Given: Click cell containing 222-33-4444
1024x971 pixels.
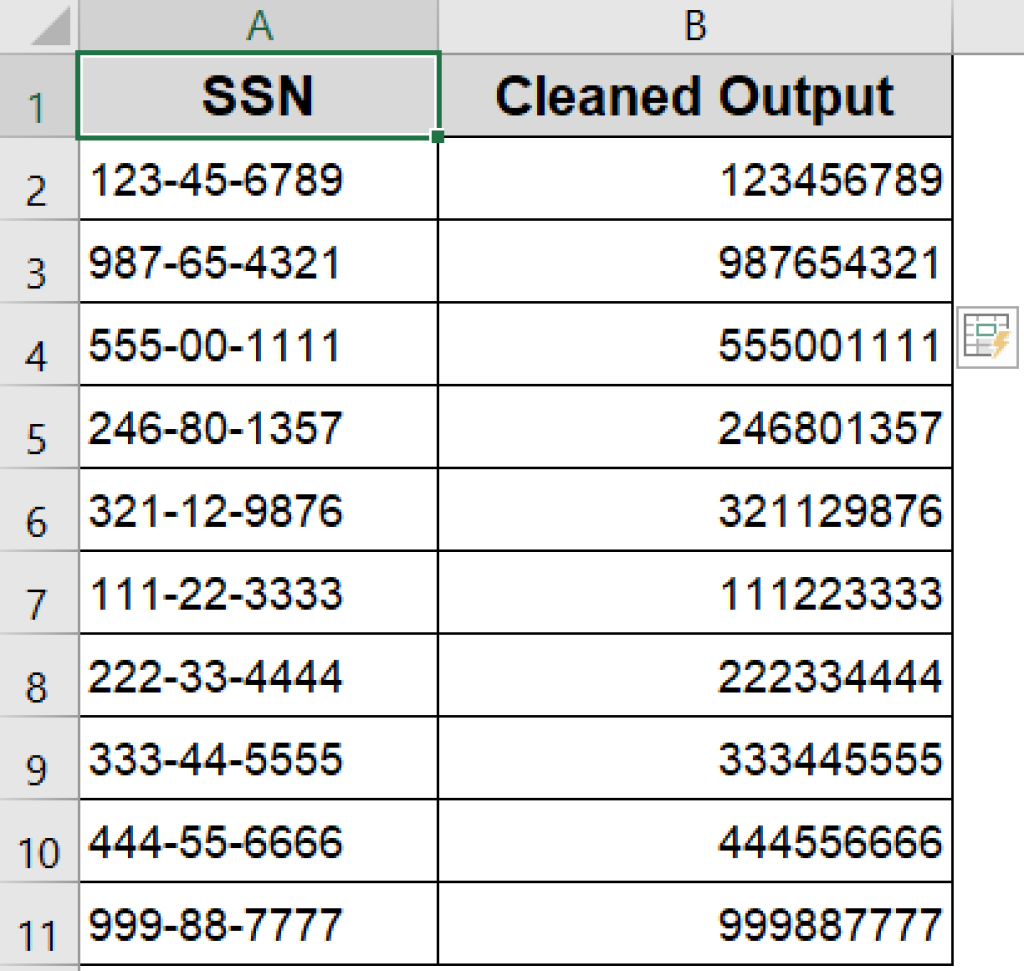Looking at the screenshot, I should click(x=258, y=676).
